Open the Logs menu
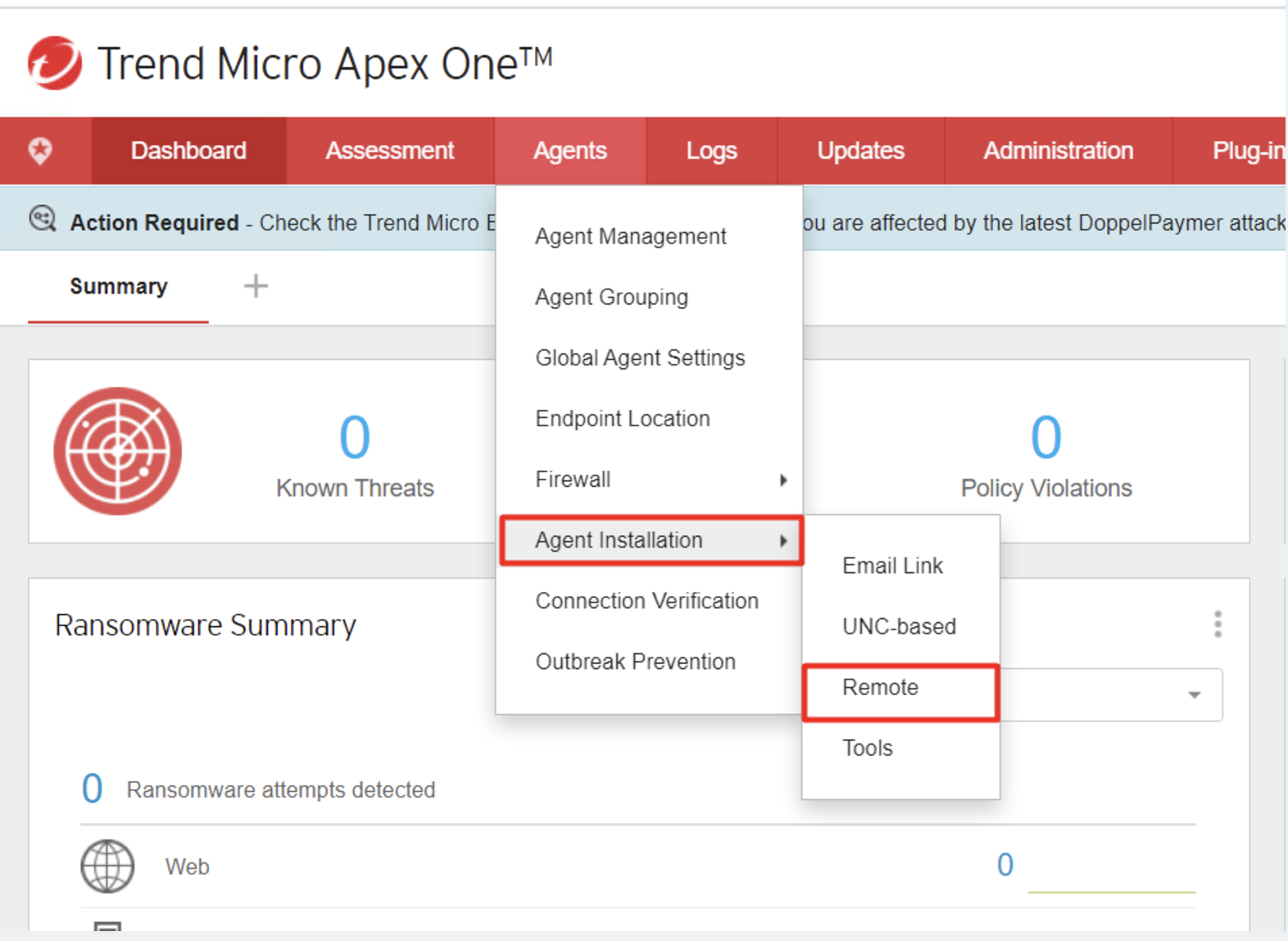The height and width of the screenshot is (941, 1288). click(x=711, y=151)
